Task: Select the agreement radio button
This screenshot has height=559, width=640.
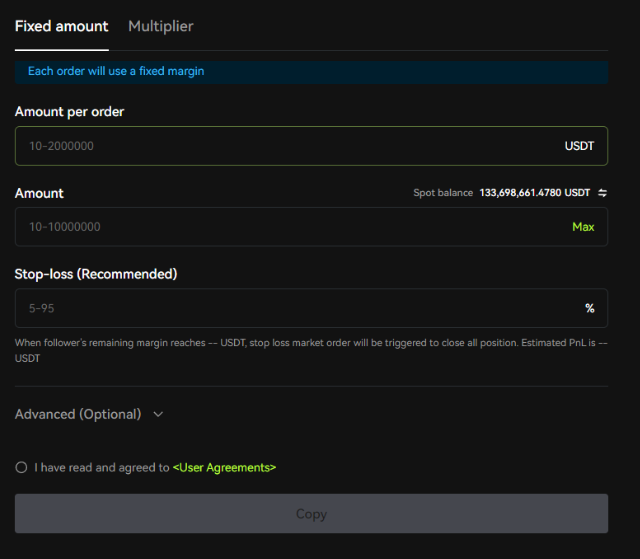Action: tap(21, 467)
